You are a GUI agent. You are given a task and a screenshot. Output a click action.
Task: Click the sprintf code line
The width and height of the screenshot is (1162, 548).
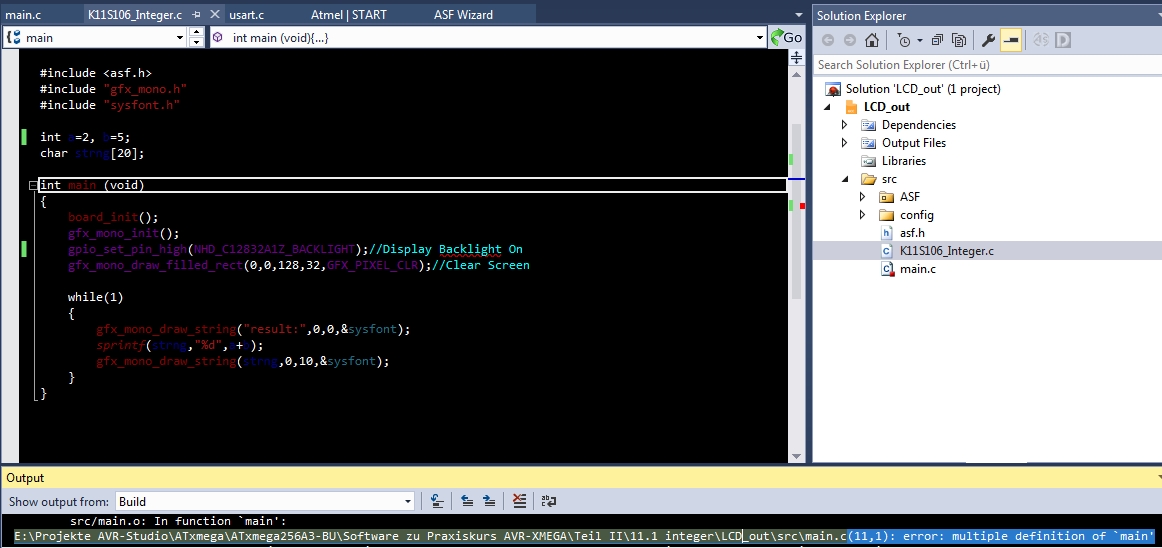click(179, 345)
